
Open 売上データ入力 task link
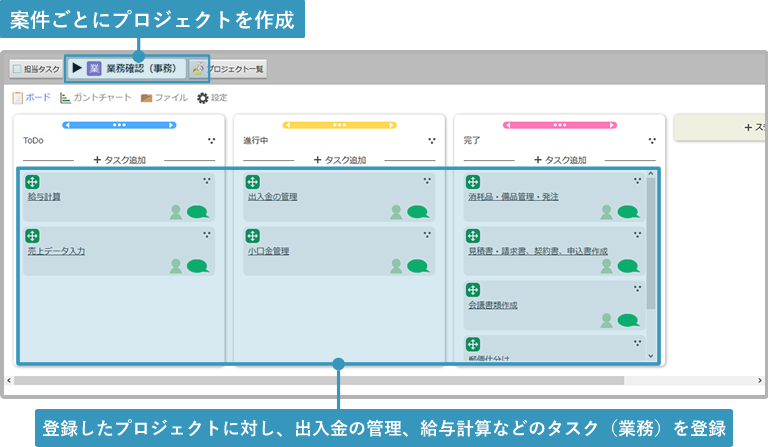(x=56, y=251)
